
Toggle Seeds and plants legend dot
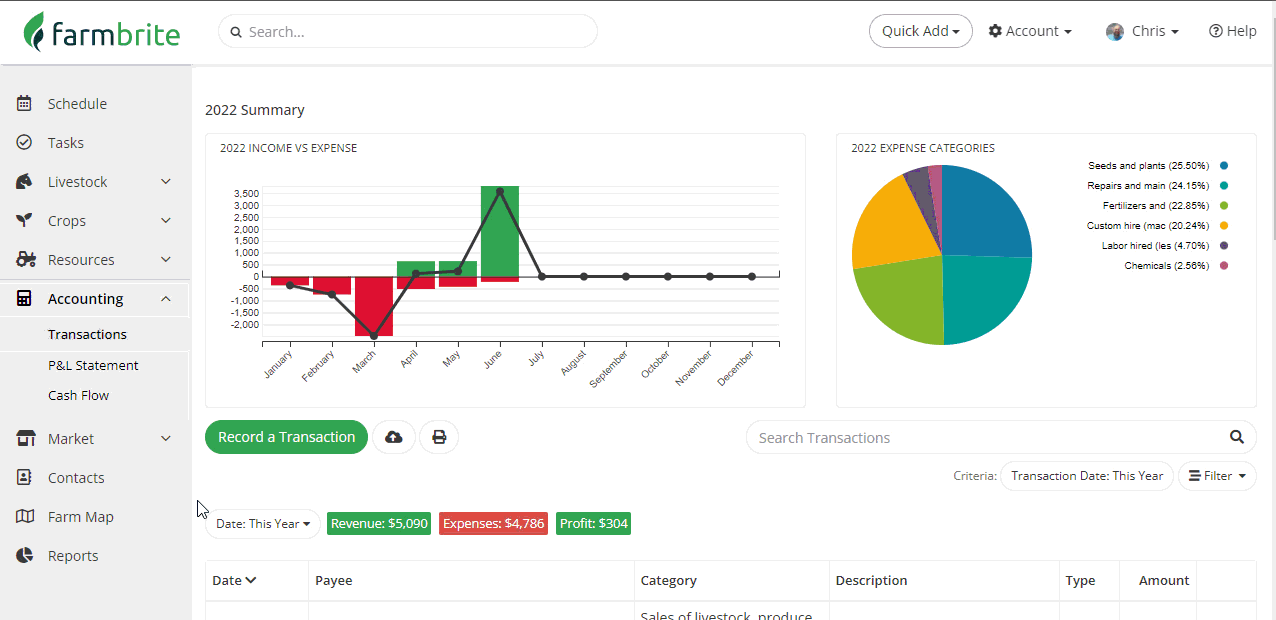click(1224, 166)
